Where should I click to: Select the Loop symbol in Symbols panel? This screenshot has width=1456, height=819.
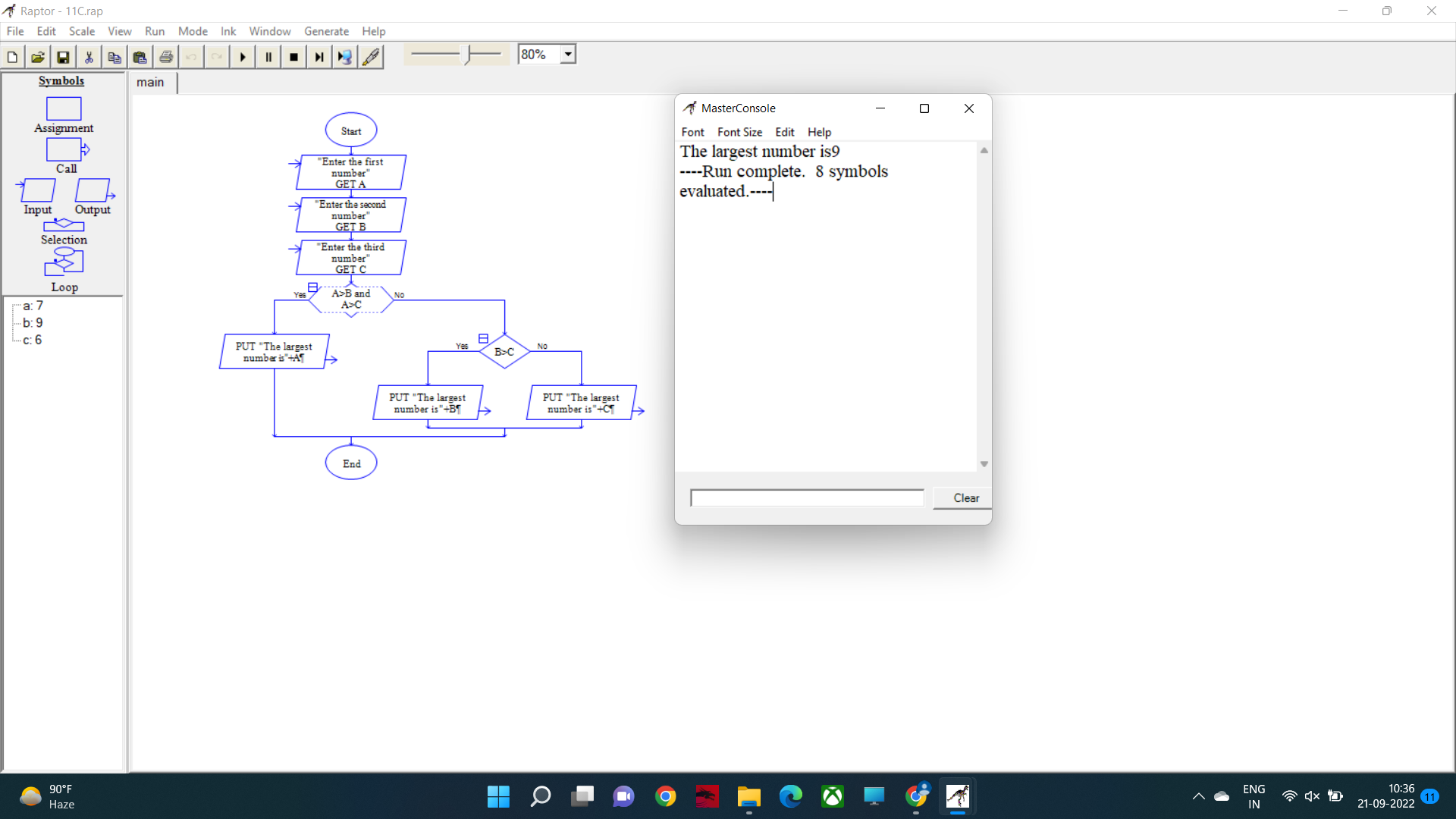[x=64, y=262]
